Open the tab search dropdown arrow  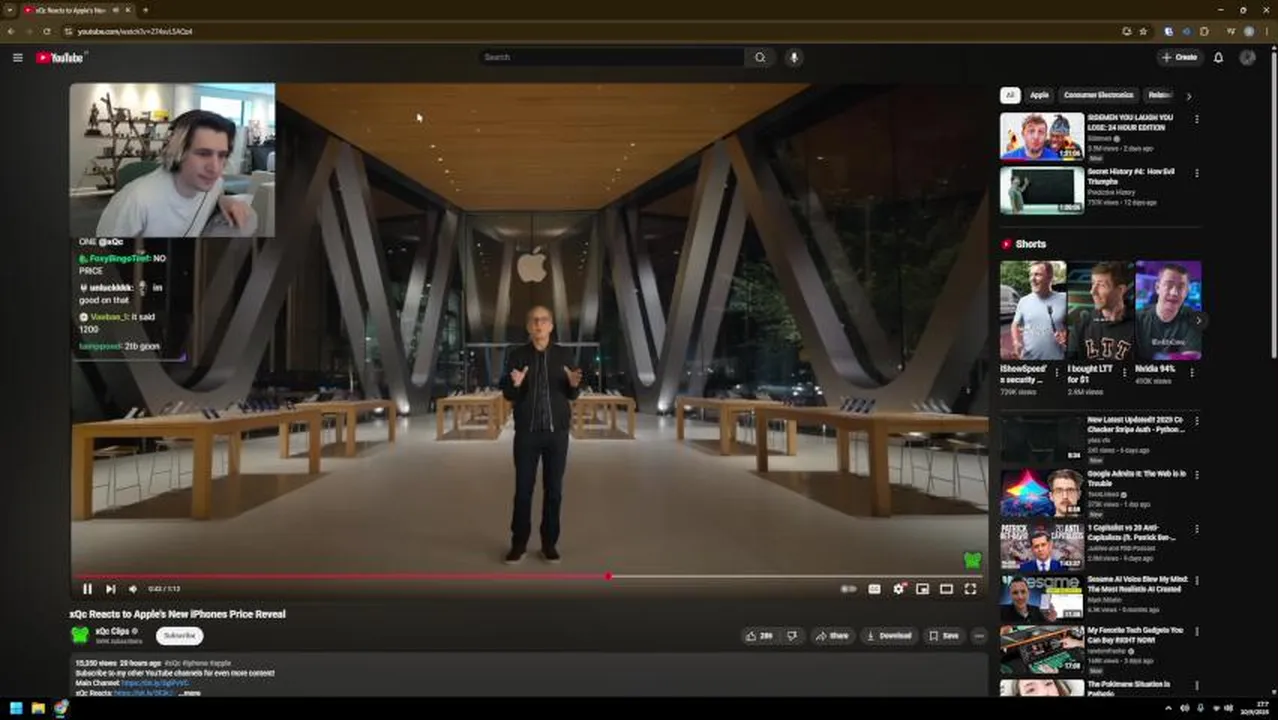click(x=9, y=10)
